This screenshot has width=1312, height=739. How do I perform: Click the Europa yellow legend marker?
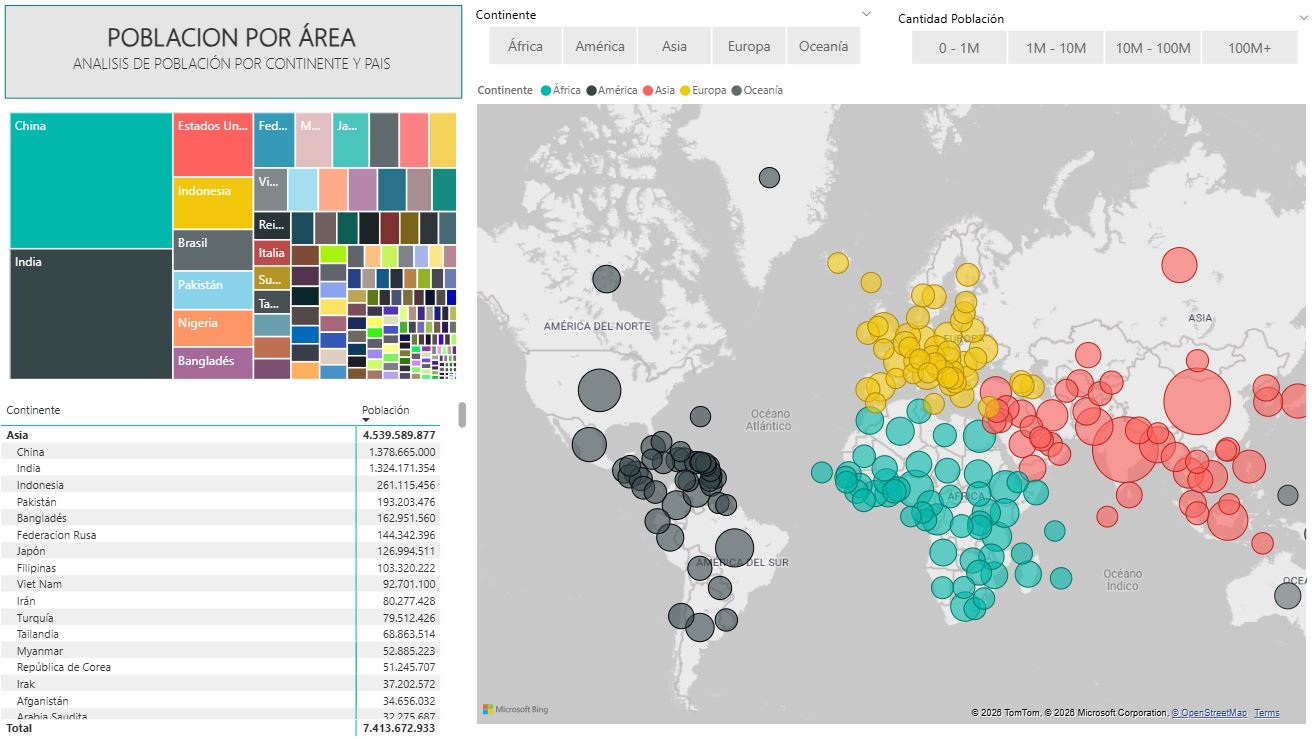[685, 90]
